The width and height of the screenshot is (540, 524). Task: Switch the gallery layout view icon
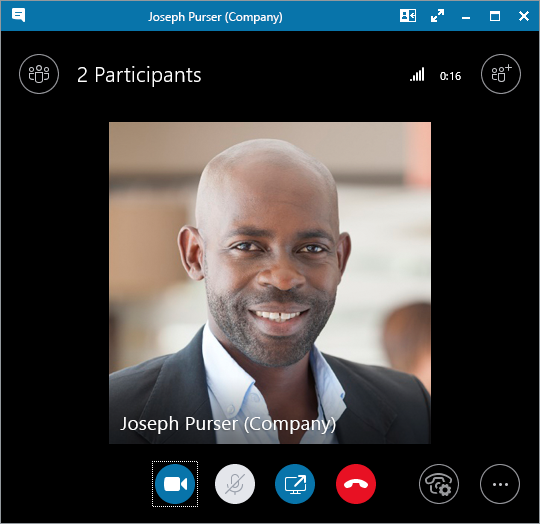[408, 16]
